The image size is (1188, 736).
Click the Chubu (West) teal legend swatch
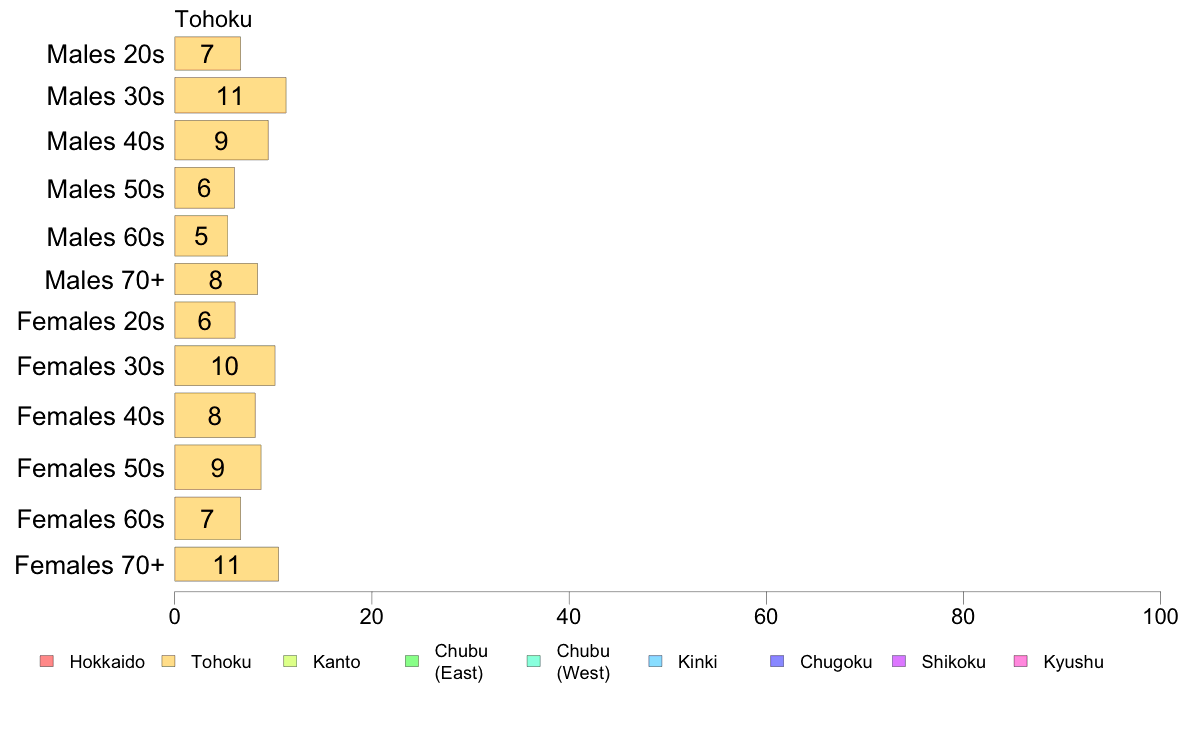tap(533, 661)
